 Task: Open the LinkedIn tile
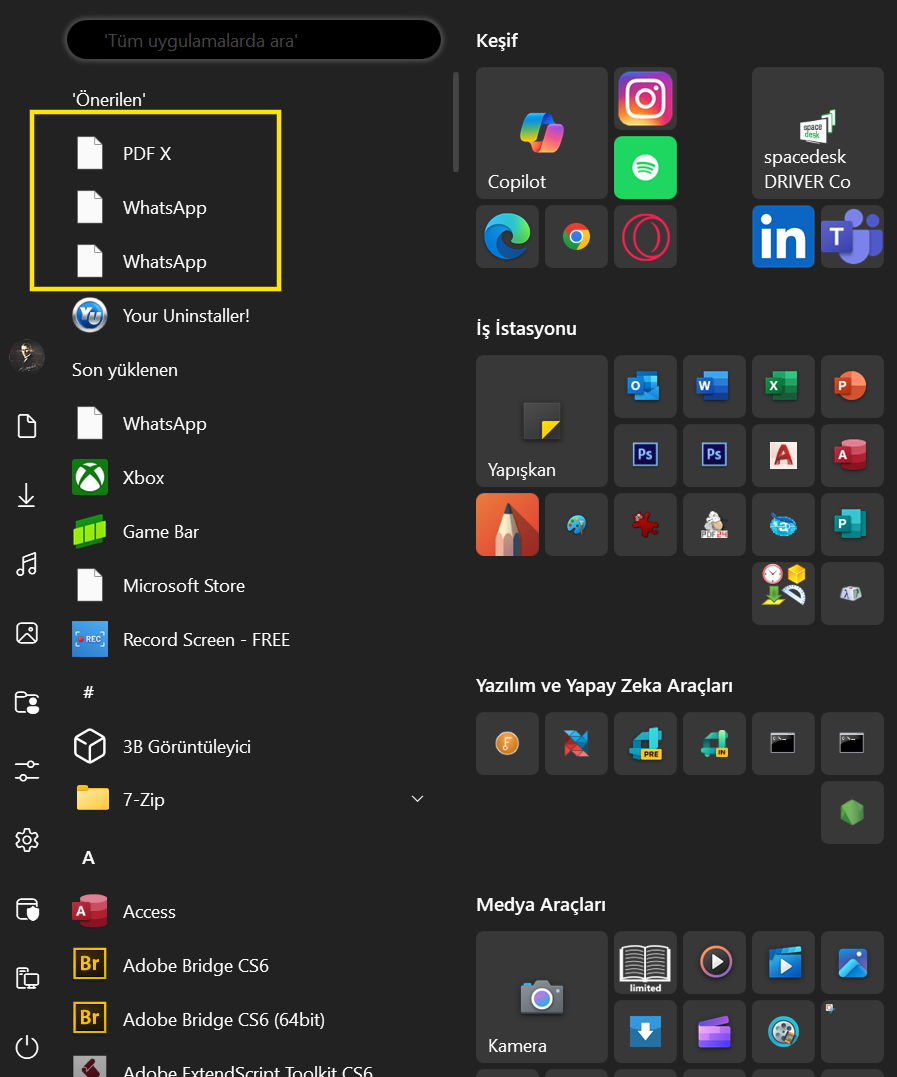coord(783,237)
